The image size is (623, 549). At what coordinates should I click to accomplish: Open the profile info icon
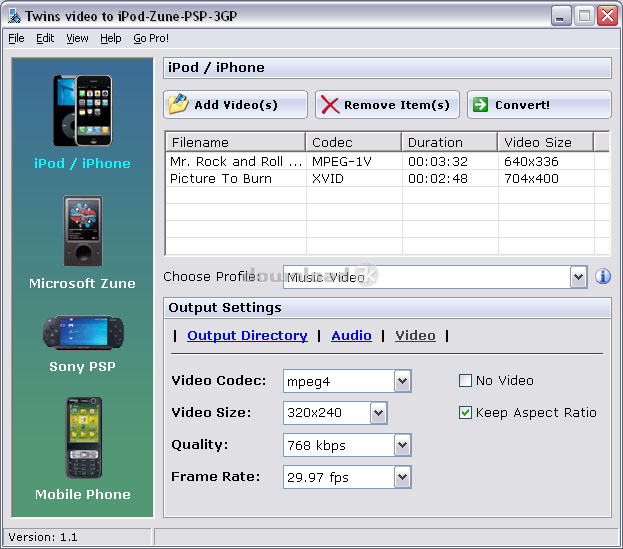coord(602,276)
